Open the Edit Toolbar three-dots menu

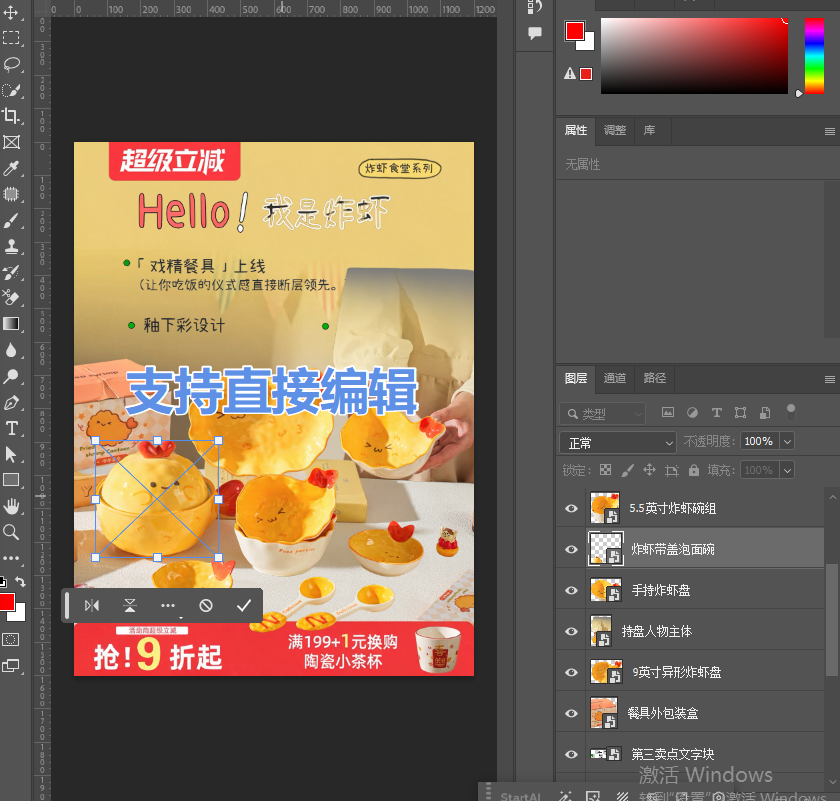click(x=11, y=558)
